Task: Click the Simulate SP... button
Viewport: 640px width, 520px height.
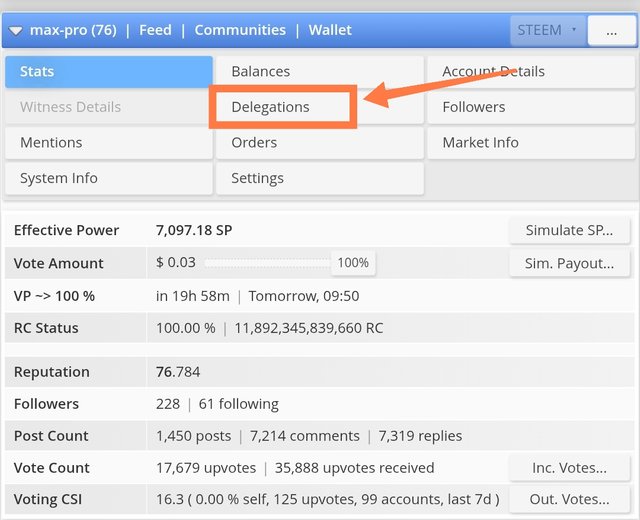Action: click(569, 231)
